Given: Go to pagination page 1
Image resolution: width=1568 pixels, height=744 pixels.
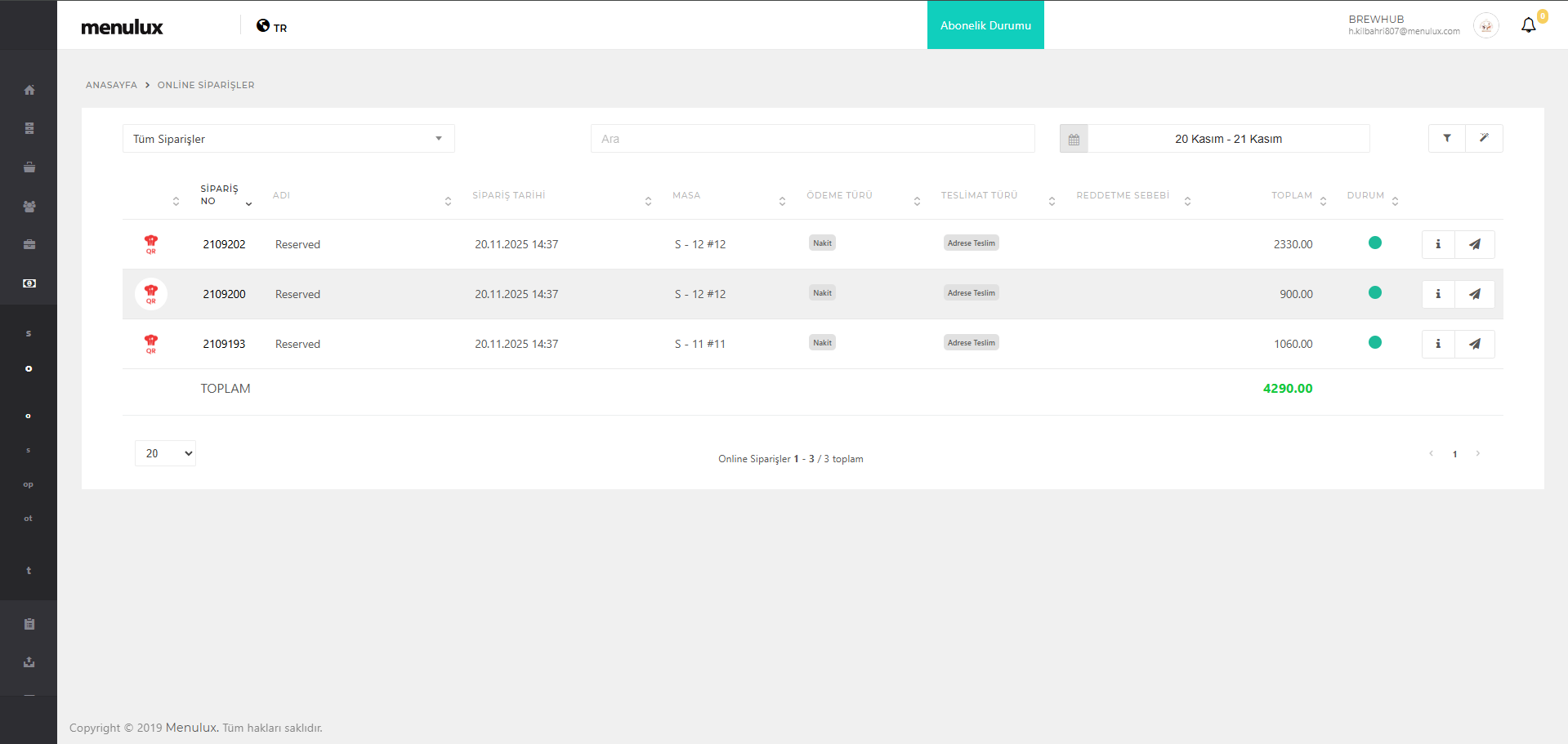Looking at the screenshot, I should [1454, 454].
